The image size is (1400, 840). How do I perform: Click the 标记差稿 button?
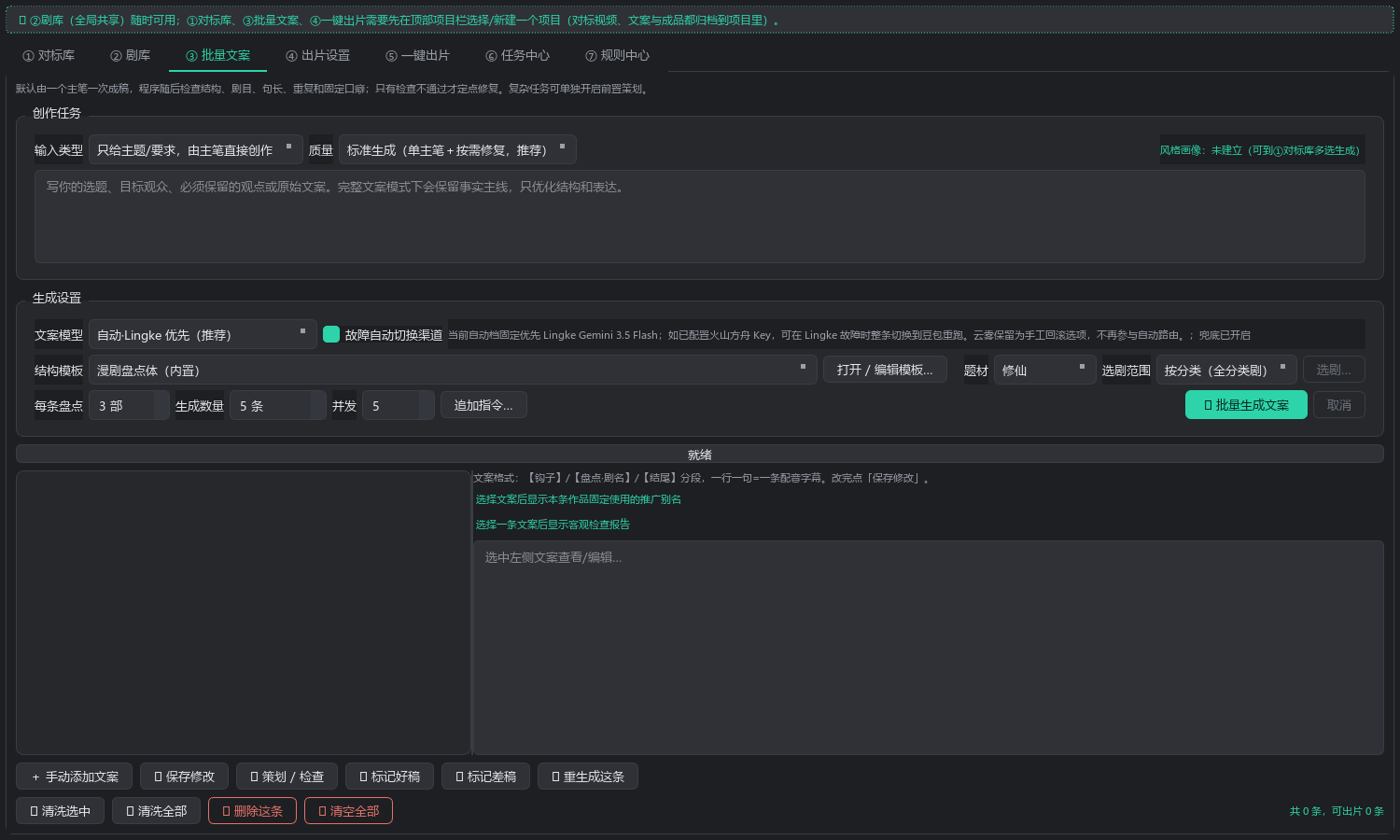pyautogui.click(x=485, y=777)
